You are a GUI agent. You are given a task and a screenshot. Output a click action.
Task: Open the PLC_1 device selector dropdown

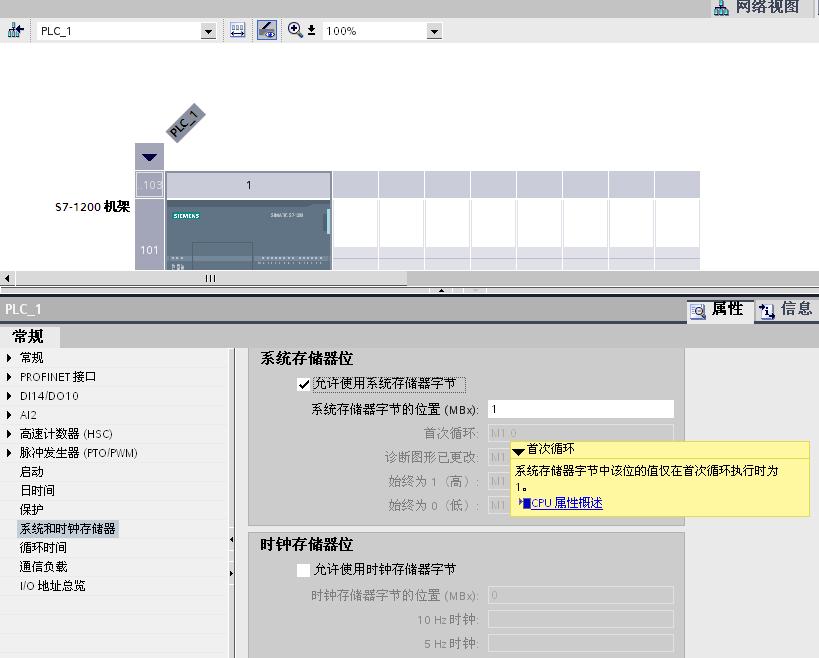208,31
